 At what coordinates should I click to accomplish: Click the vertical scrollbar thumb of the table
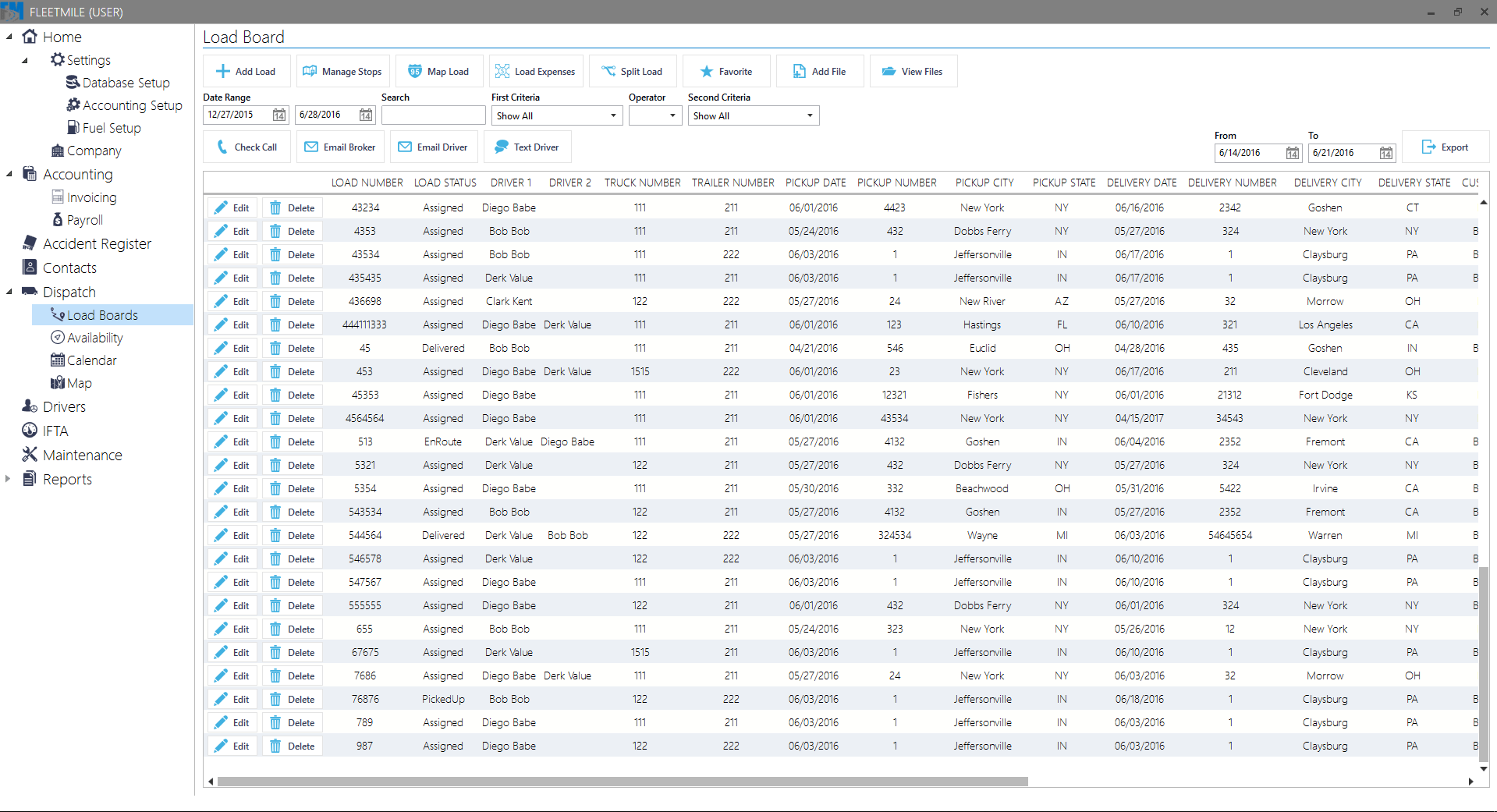click(x=1484, y=664)
